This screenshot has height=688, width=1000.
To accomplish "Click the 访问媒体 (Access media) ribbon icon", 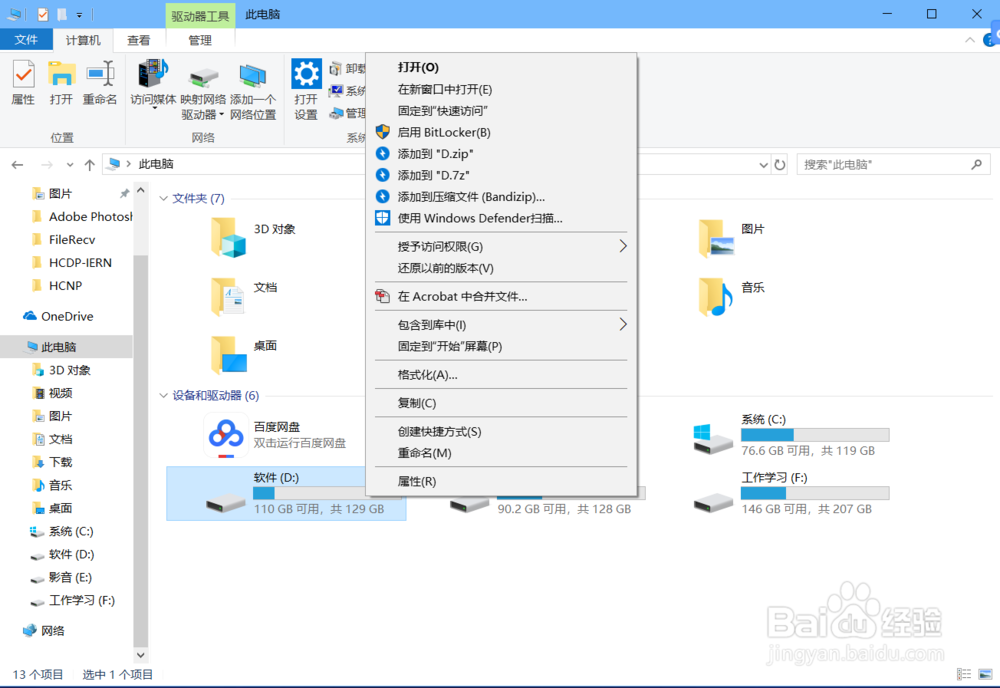I will pyautogui.click(x=152, y=85).
